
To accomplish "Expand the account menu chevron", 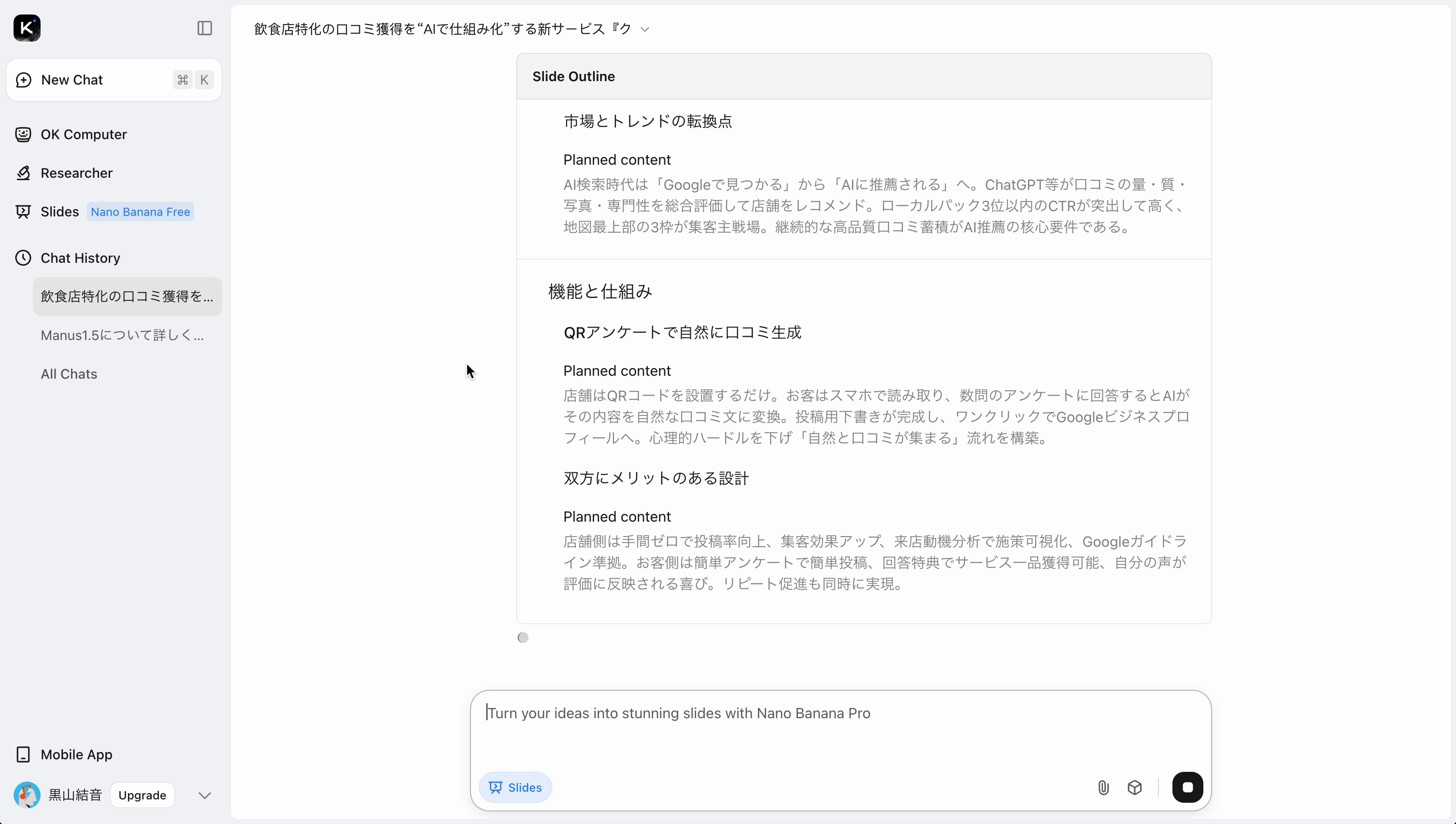I will coord(205,795).
